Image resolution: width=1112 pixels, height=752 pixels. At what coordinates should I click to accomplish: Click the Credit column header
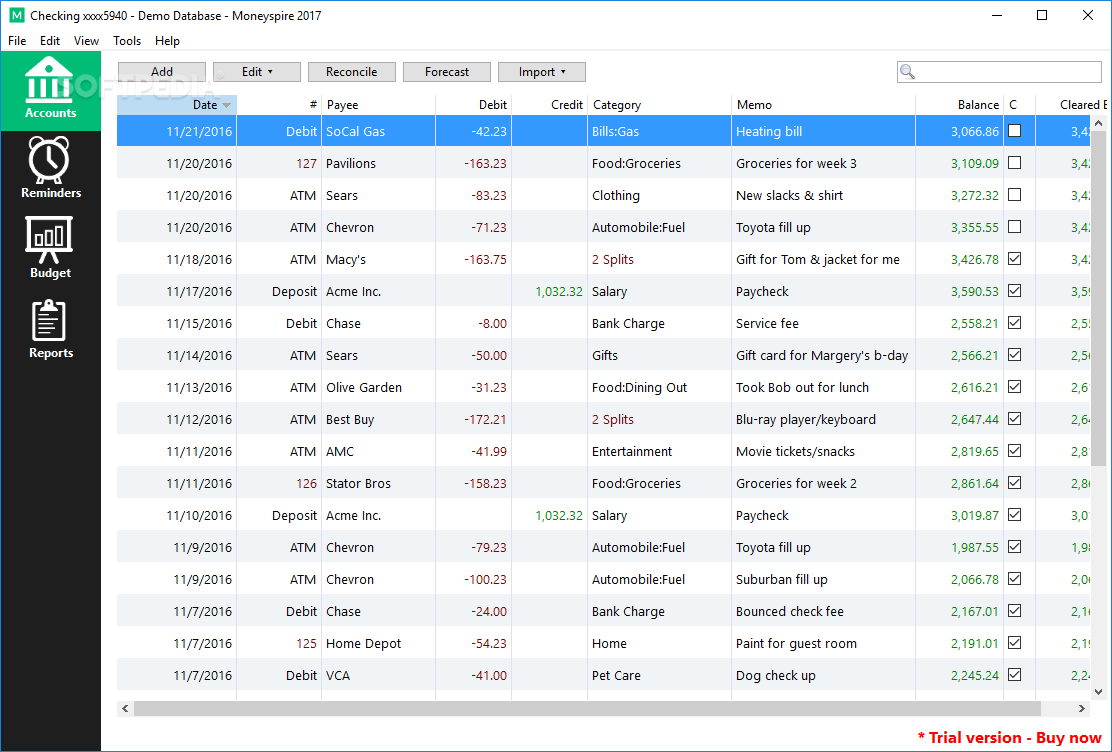pyautogui.click(x=550, y=104)
